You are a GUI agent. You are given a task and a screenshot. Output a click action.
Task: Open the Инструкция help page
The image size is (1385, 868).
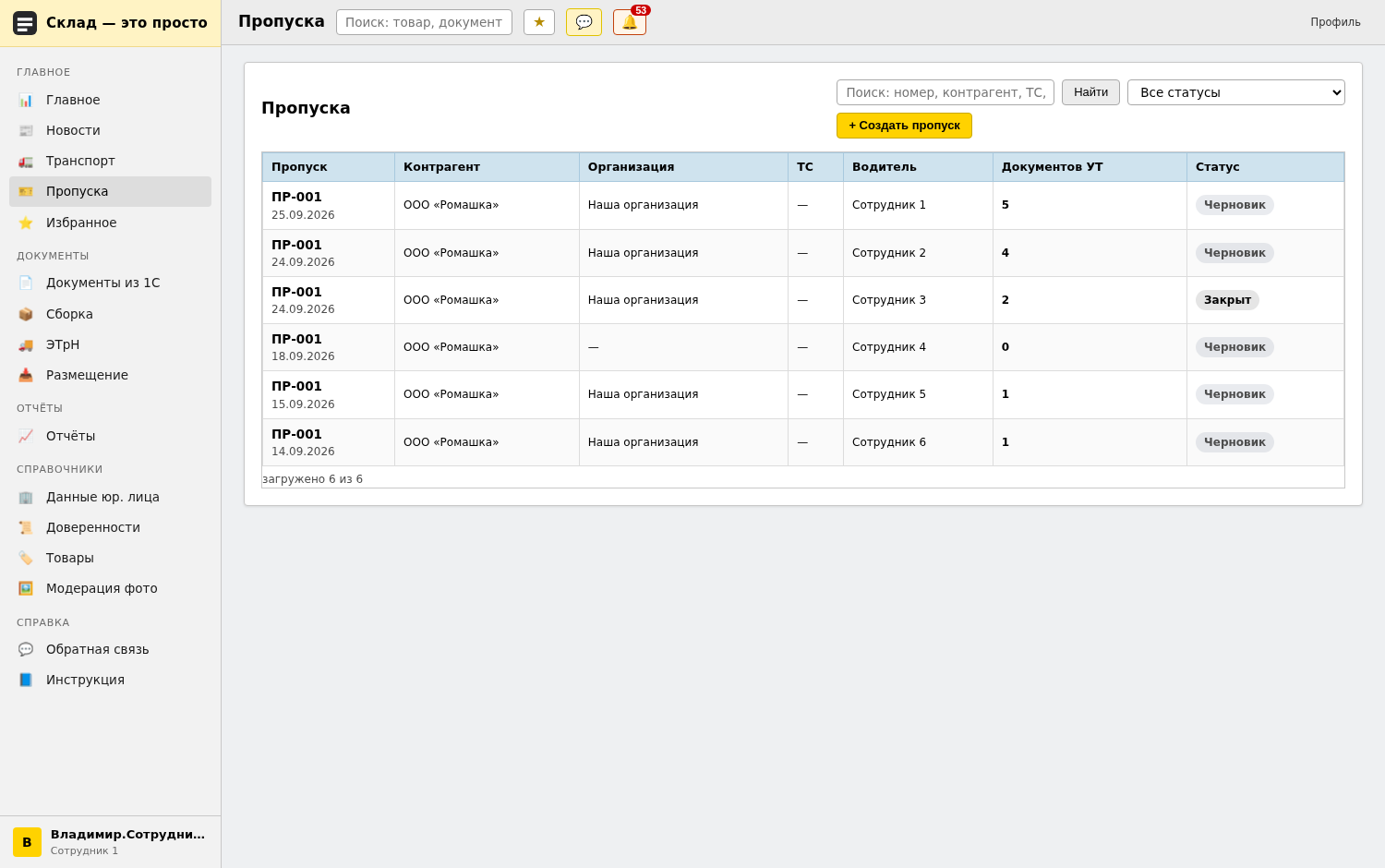(x=110, y=680)
